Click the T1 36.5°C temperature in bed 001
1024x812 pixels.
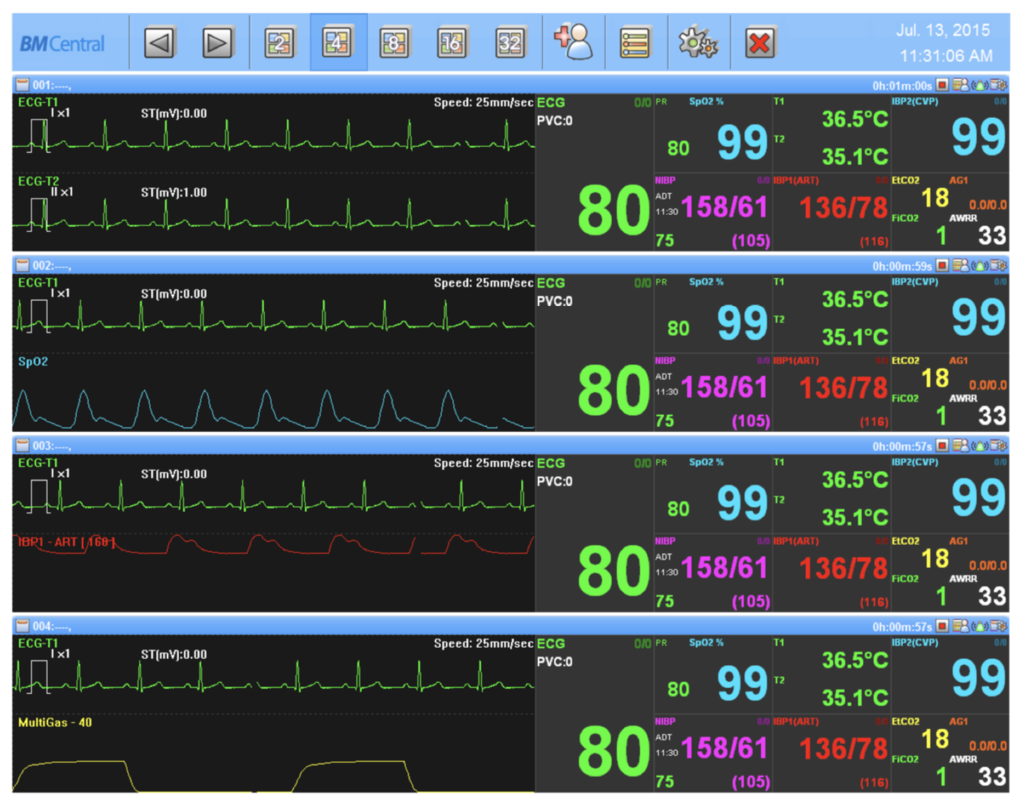(855, 120)
